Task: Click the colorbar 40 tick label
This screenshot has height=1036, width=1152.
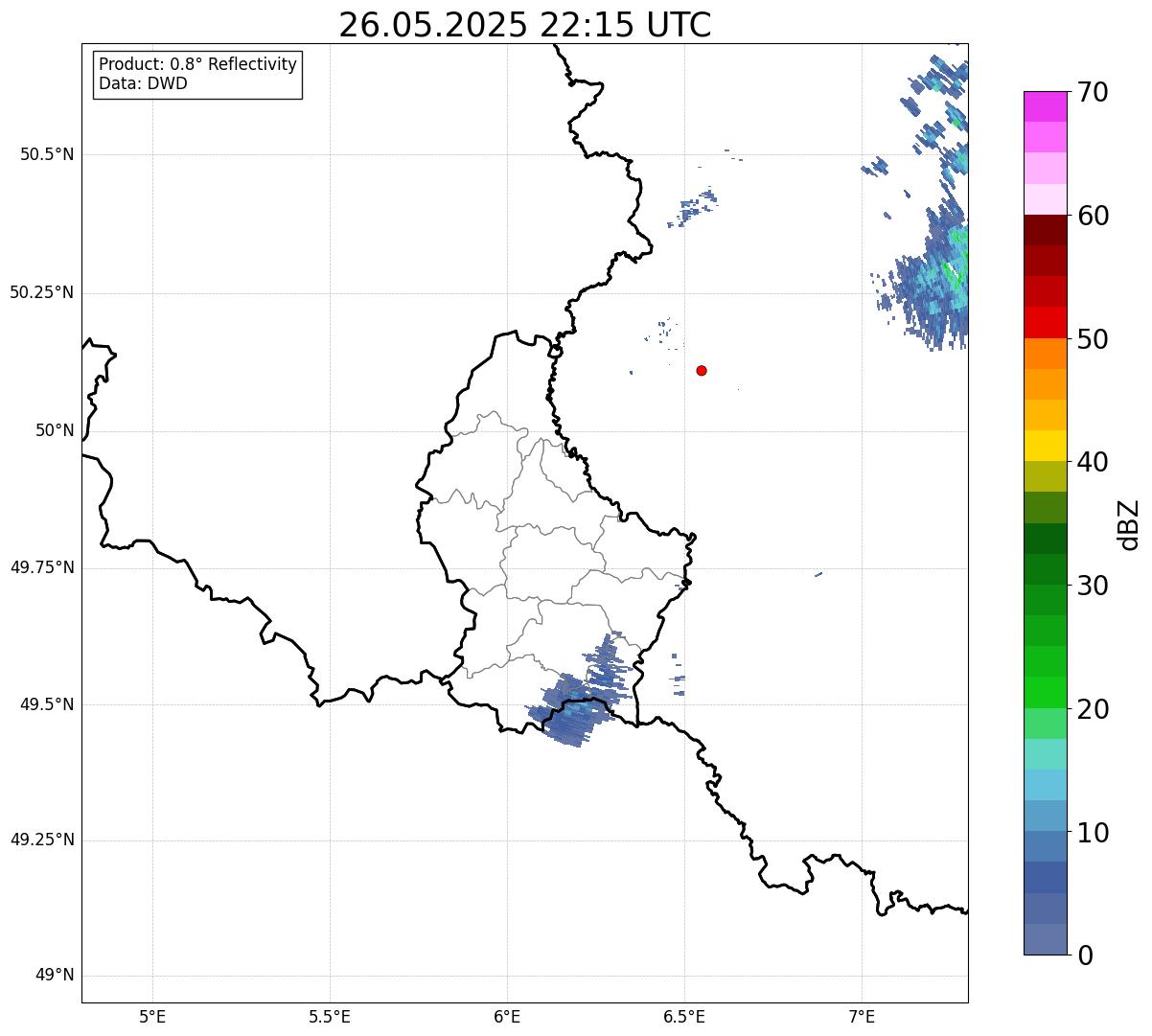Action: tap(1093, 463)
